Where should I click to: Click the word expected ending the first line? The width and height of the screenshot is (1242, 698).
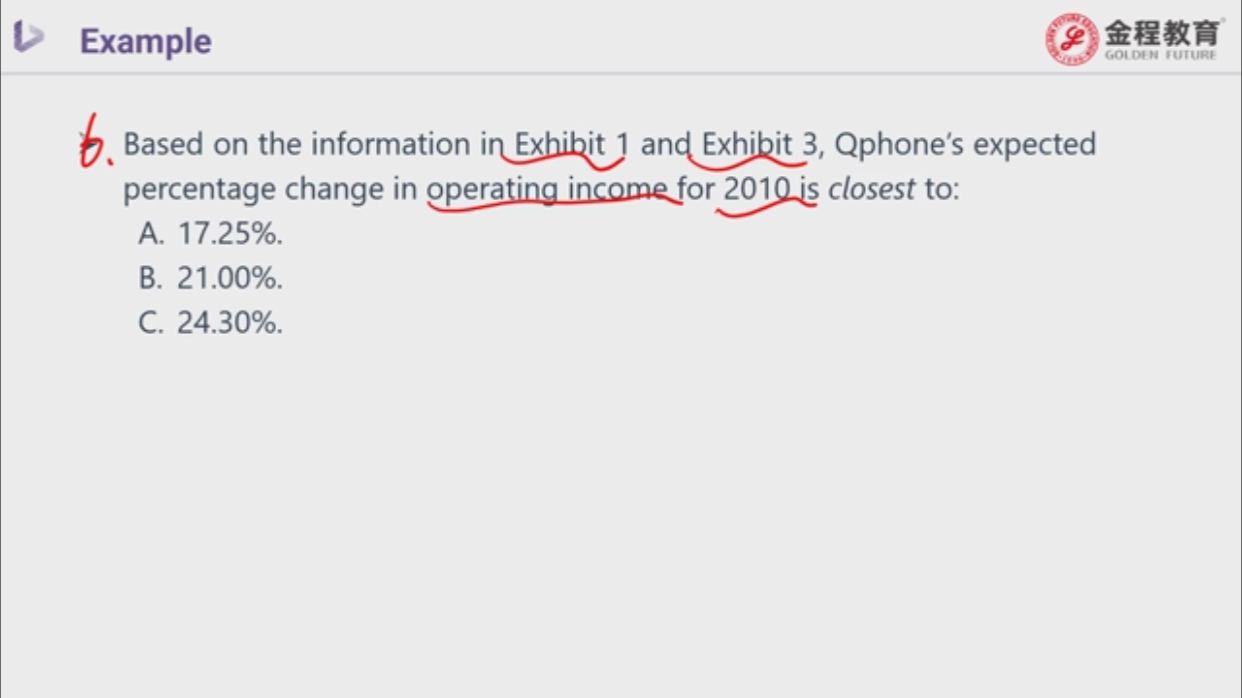1034,145
